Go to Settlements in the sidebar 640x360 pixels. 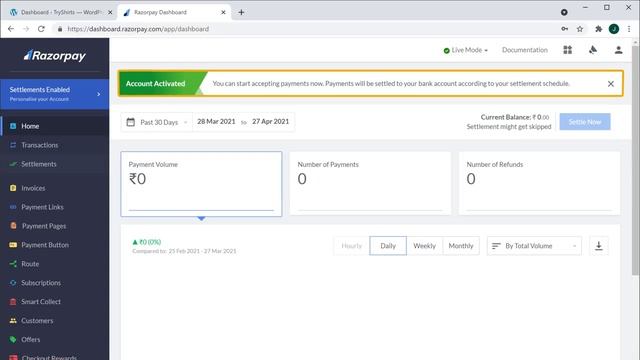coord(55,164)
